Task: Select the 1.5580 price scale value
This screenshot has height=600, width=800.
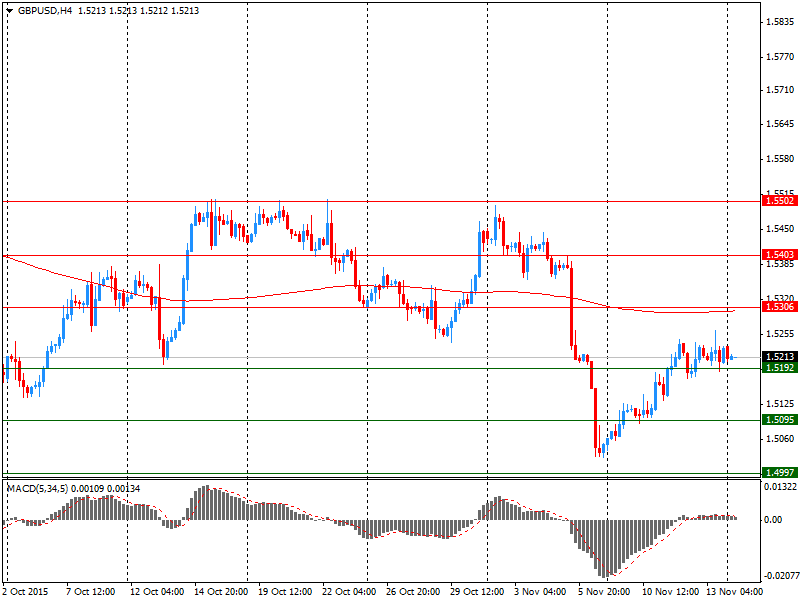Action: point(781,159)
